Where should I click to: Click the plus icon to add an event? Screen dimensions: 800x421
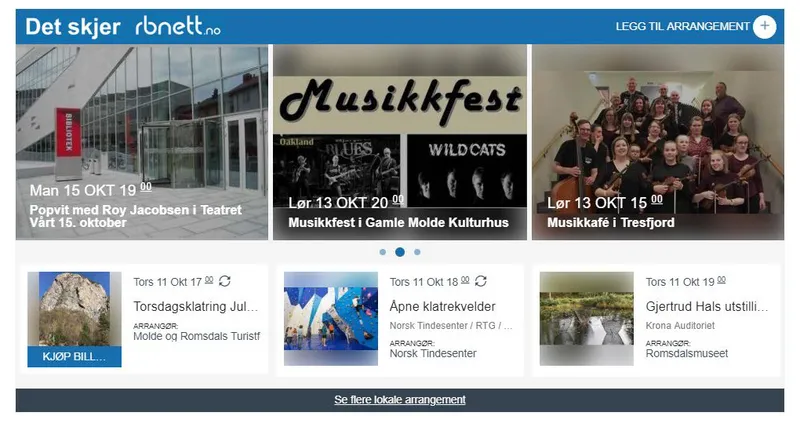pyautogui.click(x=764, y=27)
